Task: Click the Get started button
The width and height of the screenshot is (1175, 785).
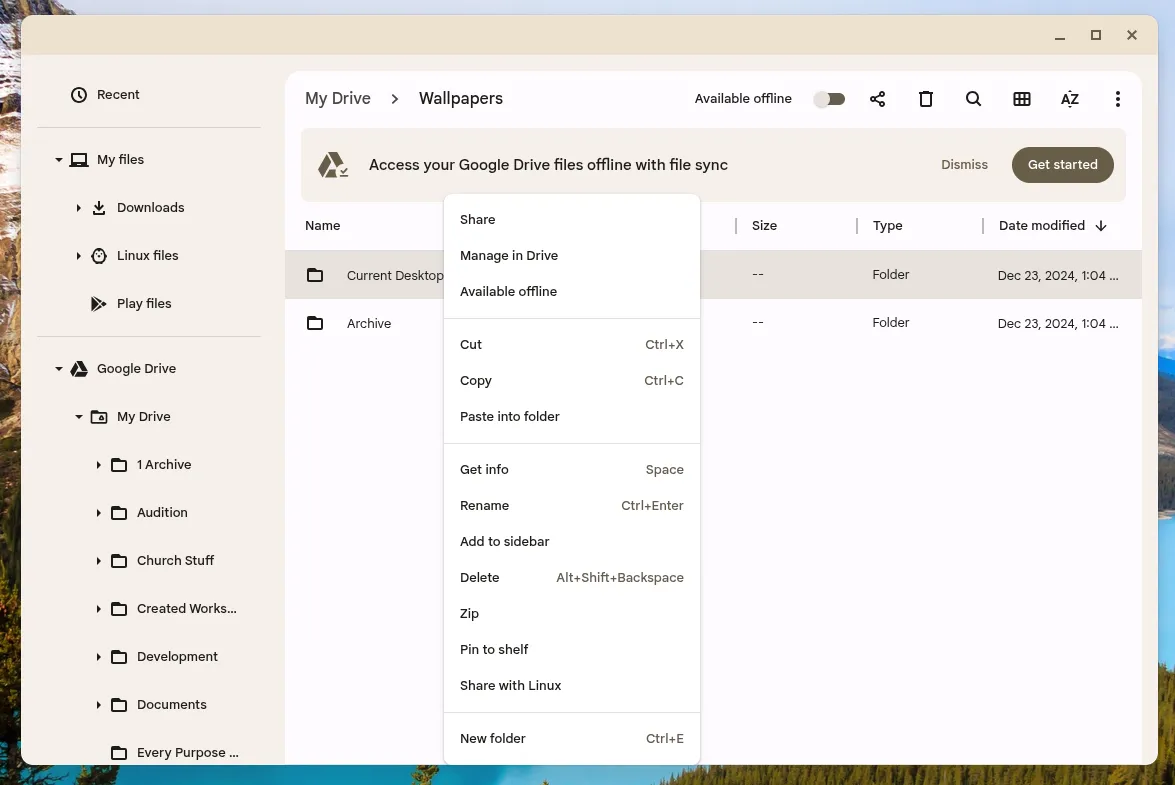Action: (1062, 165)
